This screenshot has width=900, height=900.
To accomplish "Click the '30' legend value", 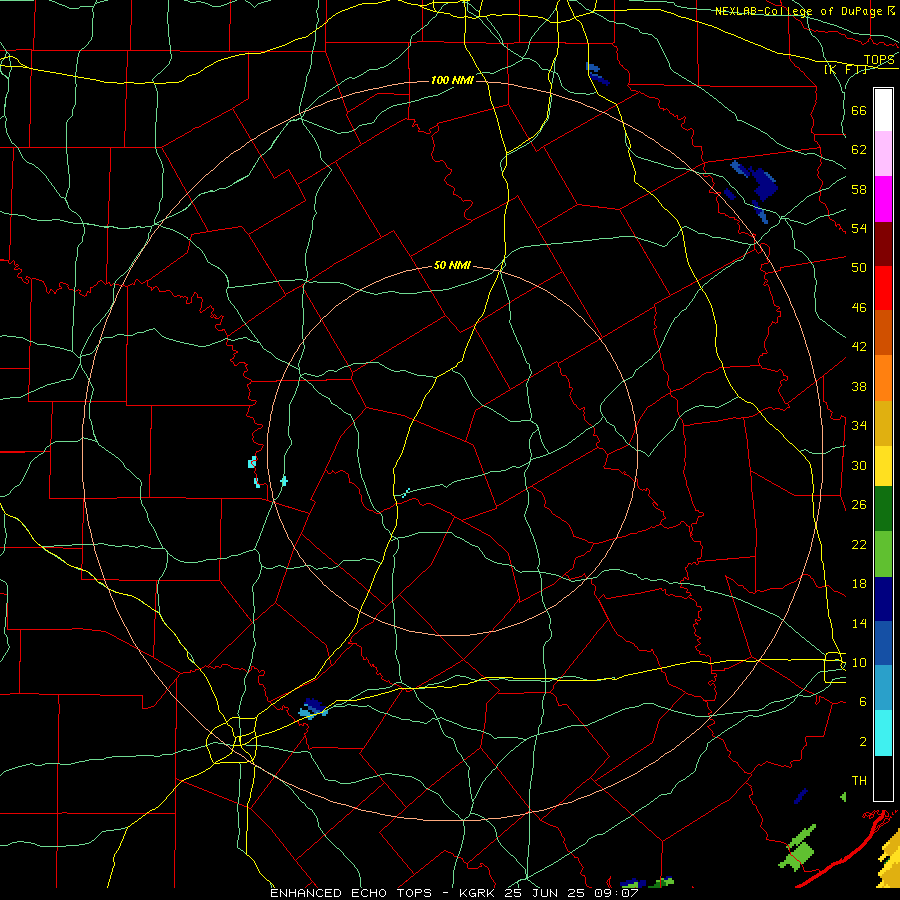I will pos(859,465).
